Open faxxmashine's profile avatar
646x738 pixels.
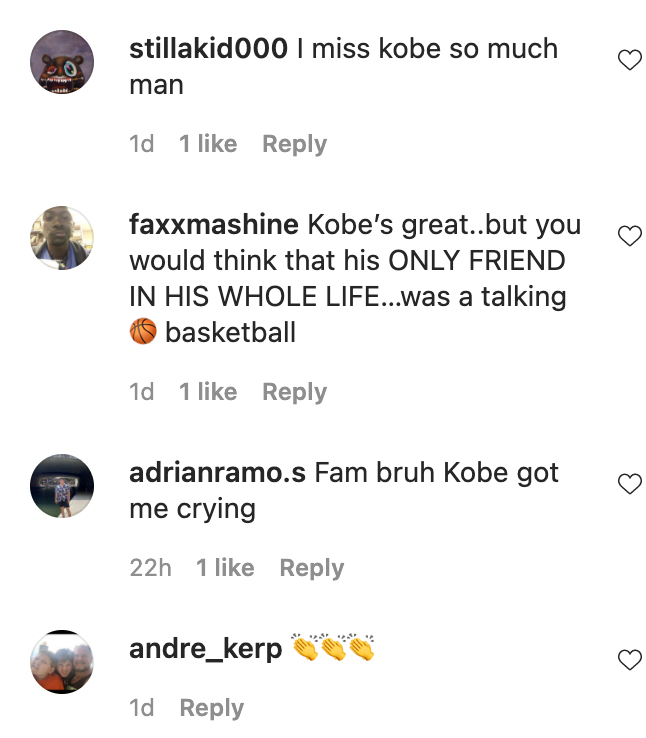(62, 238)
